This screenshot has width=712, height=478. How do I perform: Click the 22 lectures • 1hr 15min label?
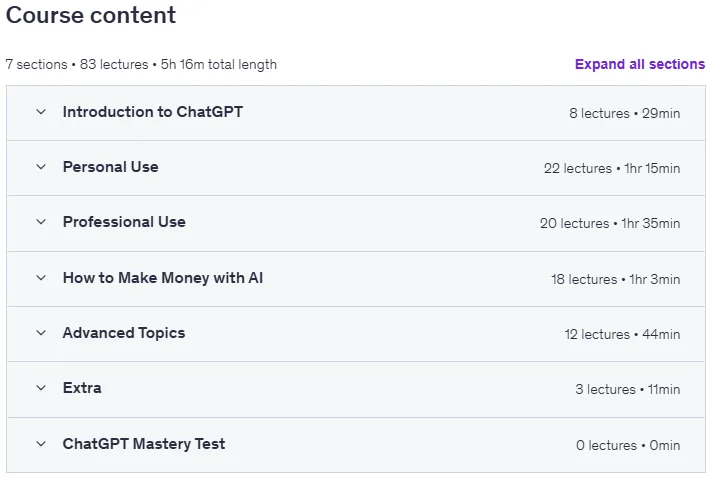coord(612,168)
